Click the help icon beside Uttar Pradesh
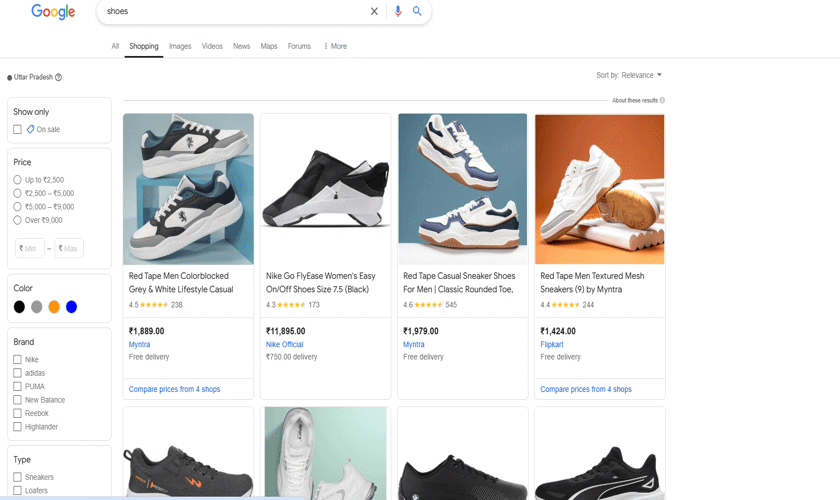840x500 pixels. click(x=59, y=77)
